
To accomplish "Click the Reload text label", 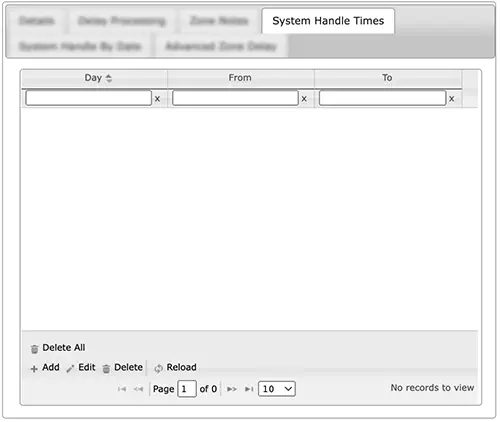I will click(182, 367).
